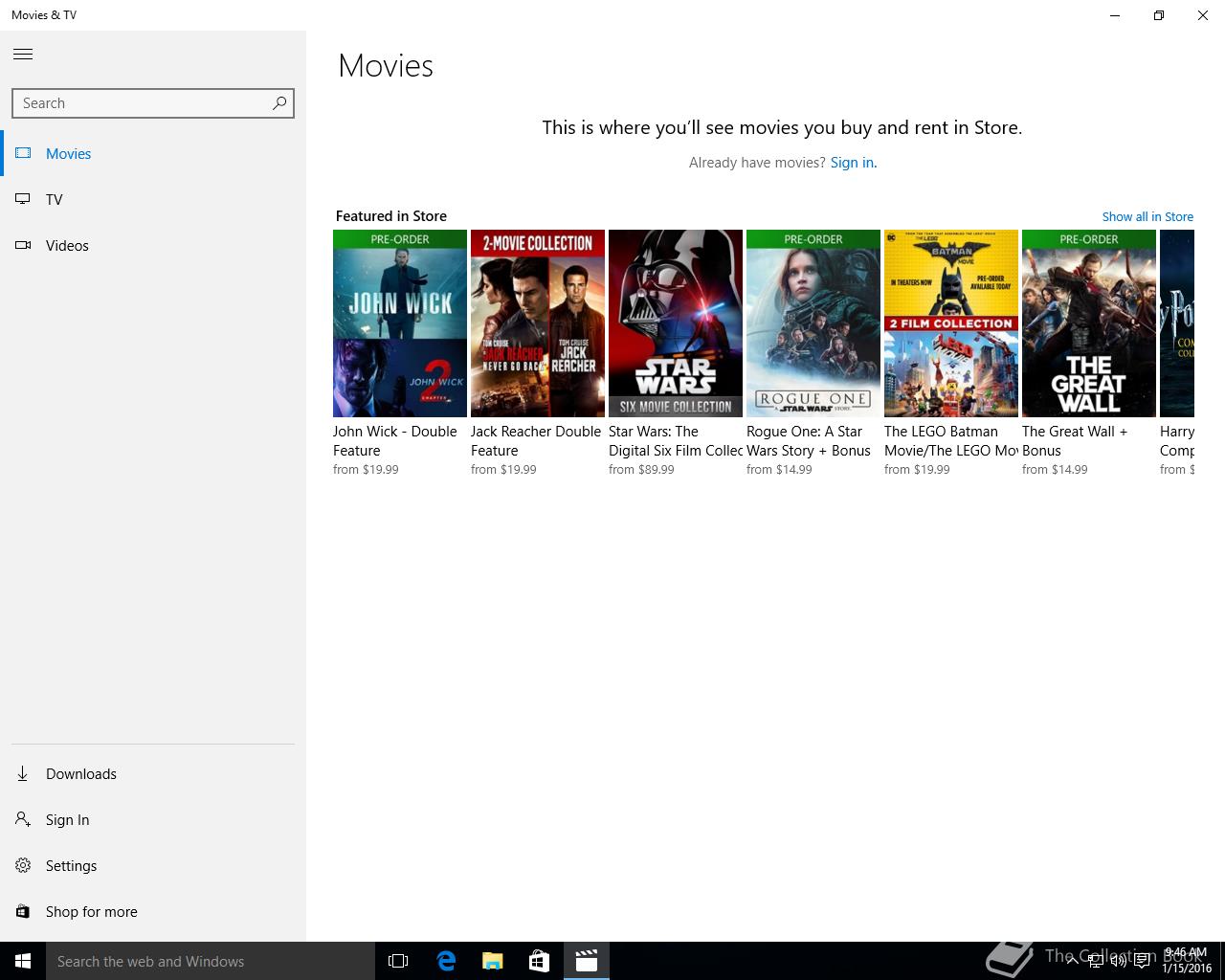Click the Videos camera icon in sidebar
The width and height of the screenshot is (1225, 980).
click(23, 245)
